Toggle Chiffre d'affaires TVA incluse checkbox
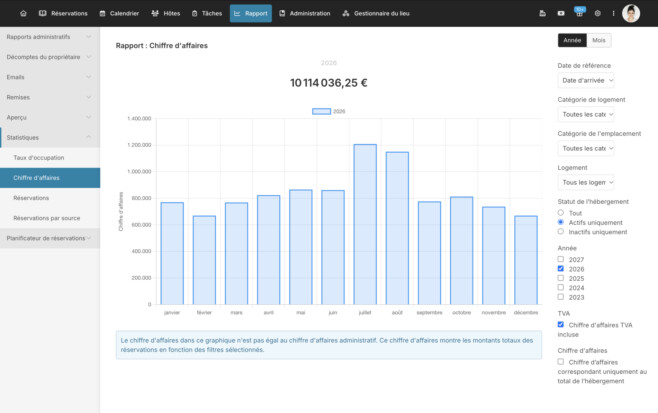This screenshot has height=413, width=658. (561, 324)
